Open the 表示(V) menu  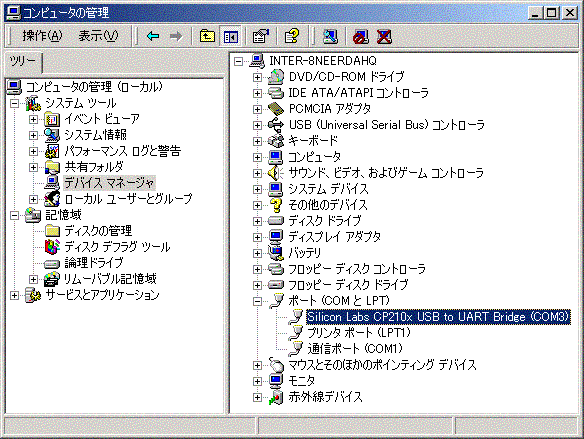point(98,36)
